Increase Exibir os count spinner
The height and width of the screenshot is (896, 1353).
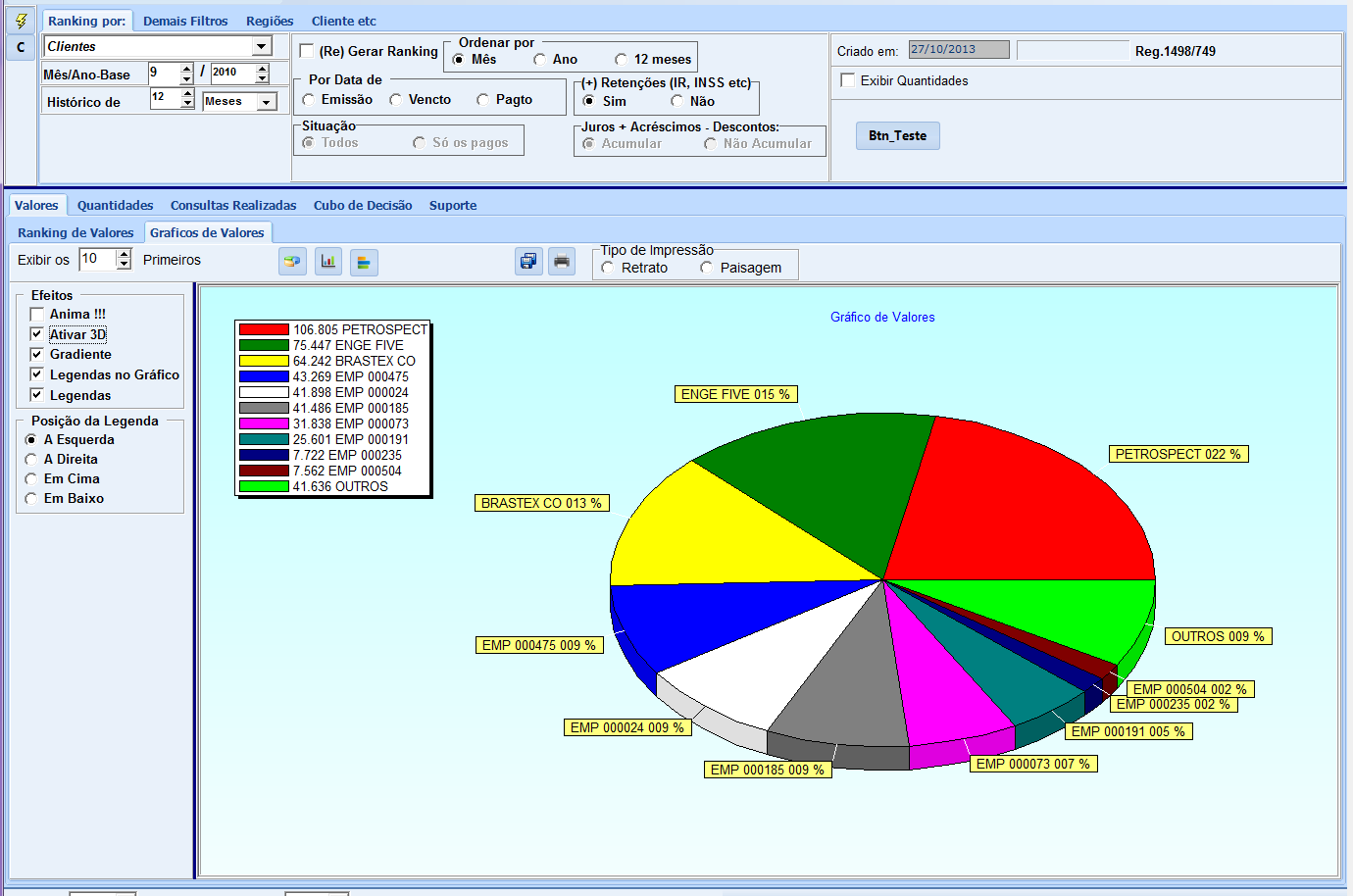124,254
